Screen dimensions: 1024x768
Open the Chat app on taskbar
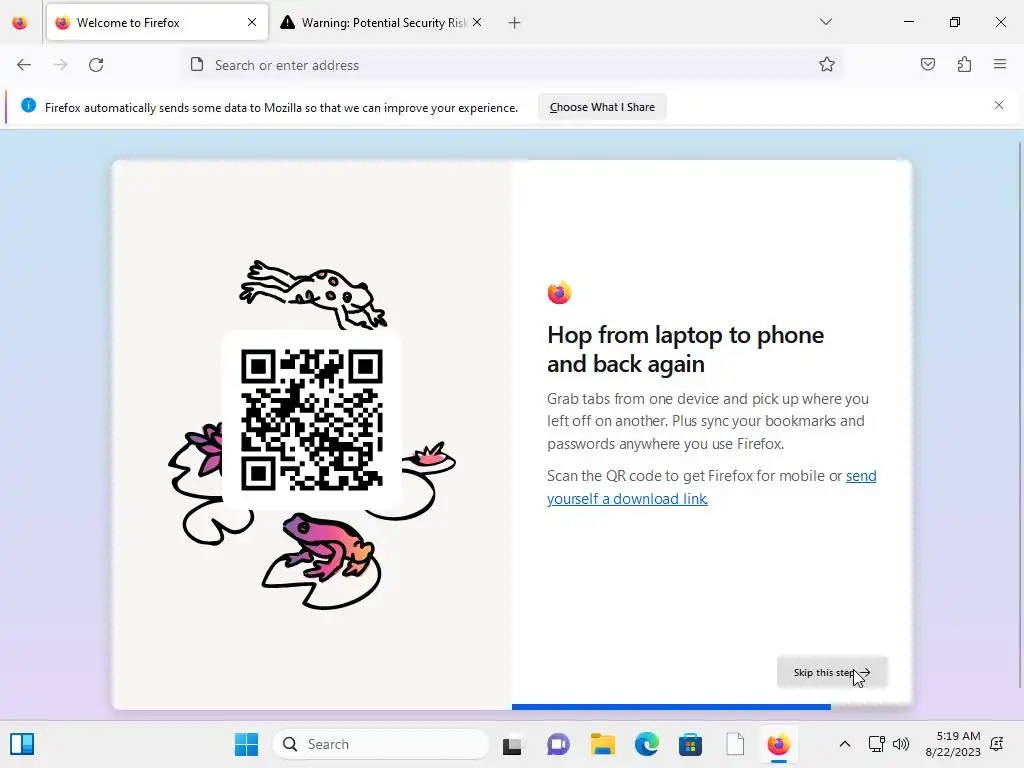pyautogui.click(x=558, y=744)
